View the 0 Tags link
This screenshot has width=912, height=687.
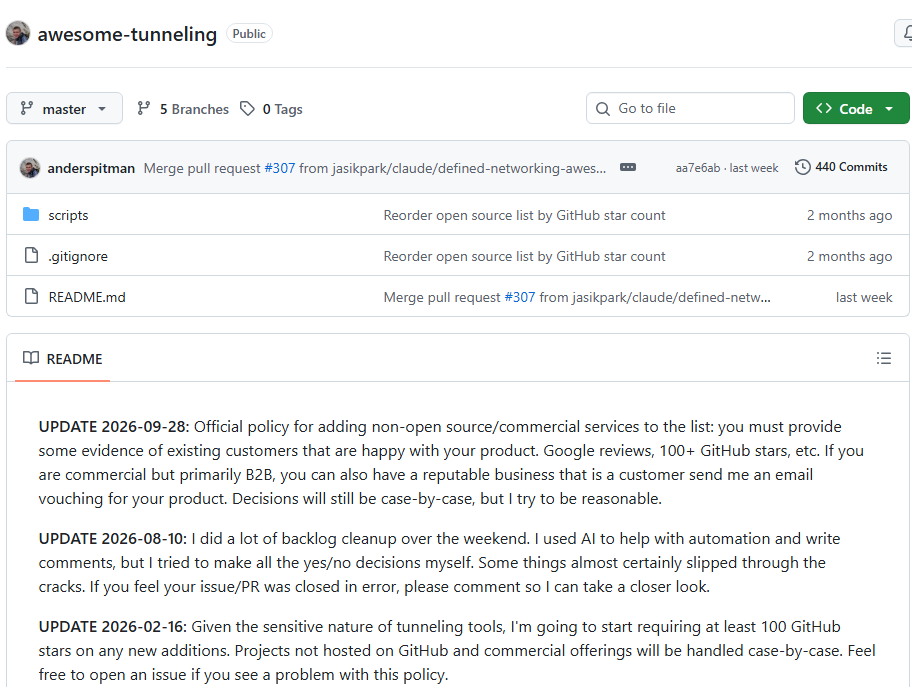click(x=272, y=109)
